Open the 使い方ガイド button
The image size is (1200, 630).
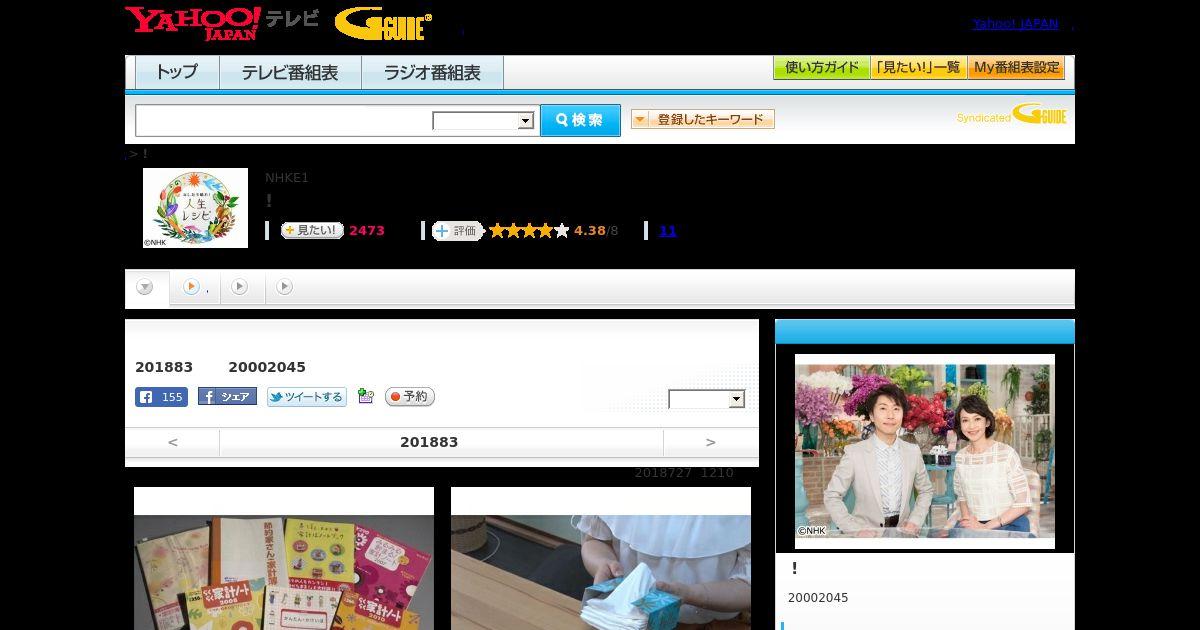click(821, 68)
